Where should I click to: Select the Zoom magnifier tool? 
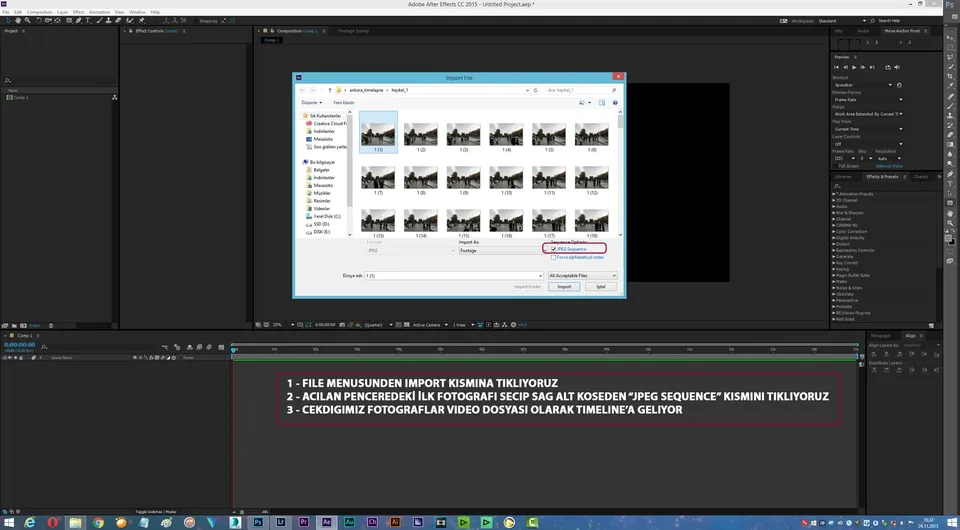tap(28, 20)
